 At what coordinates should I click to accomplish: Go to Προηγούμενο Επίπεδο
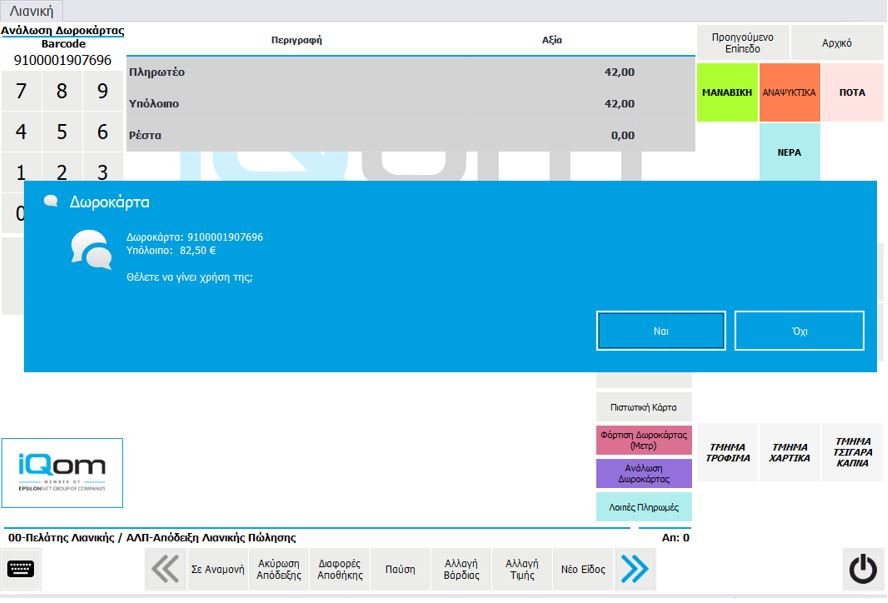[x=743, y=43]
